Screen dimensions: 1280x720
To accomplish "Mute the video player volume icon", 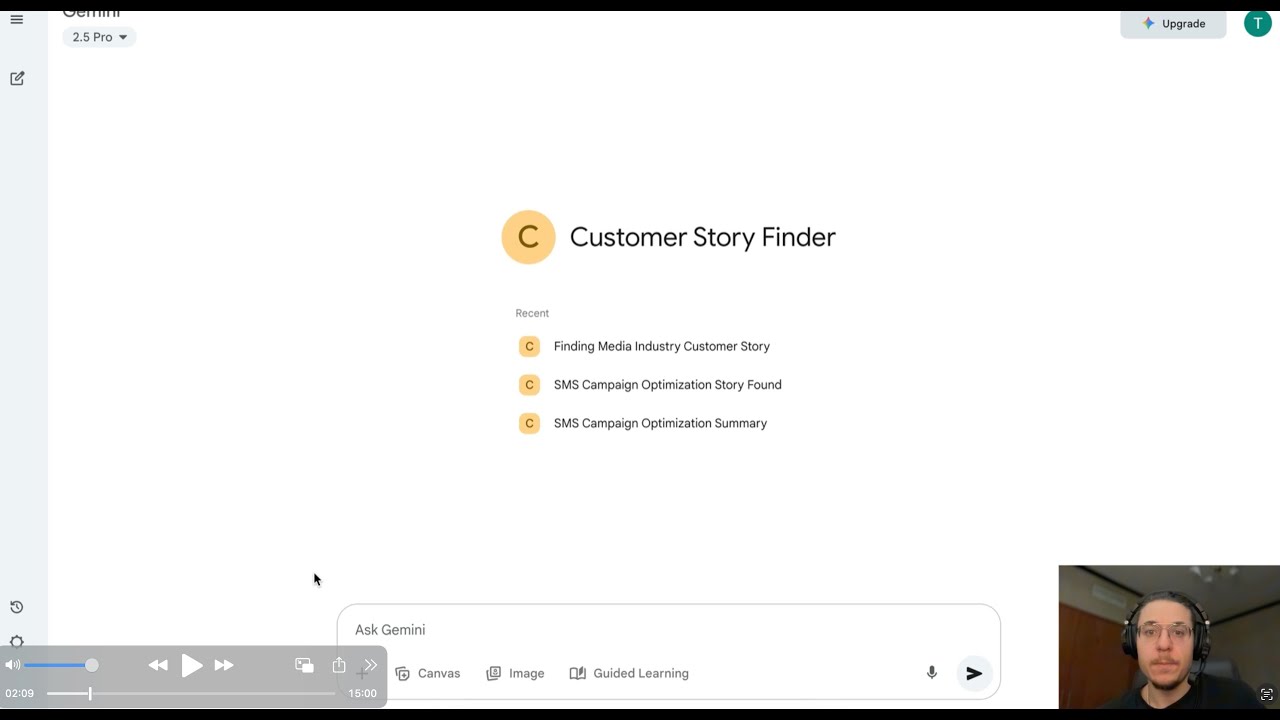I will 12,665.
